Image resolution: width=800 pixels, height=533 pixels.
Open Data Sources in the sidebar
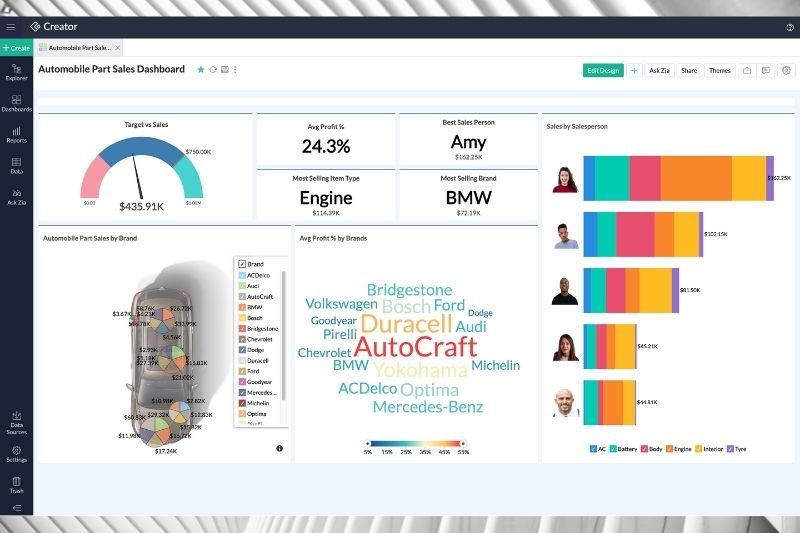(16, 423)
